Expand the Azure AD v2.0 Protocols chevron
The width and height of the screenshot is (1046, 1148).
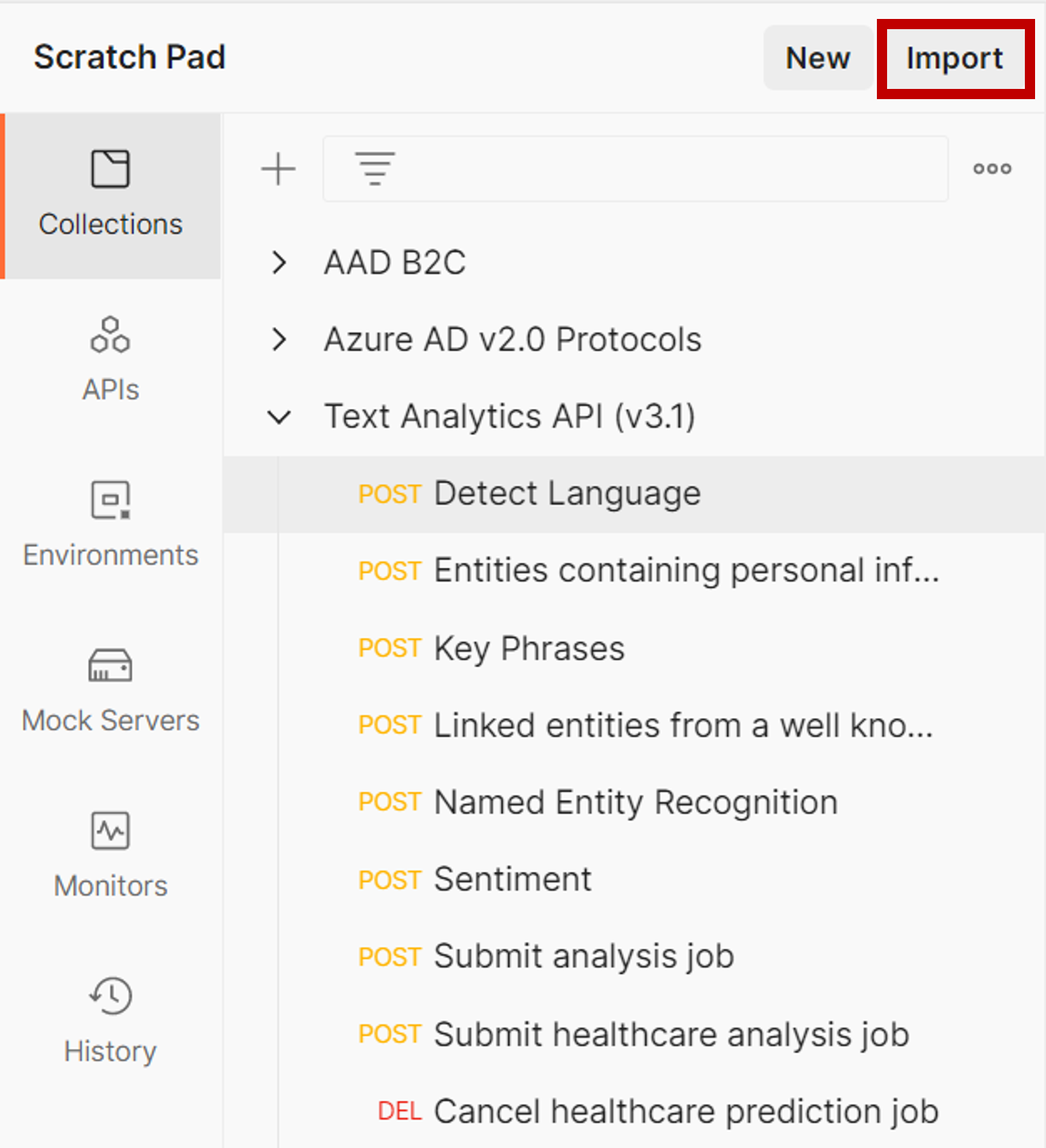278,339
